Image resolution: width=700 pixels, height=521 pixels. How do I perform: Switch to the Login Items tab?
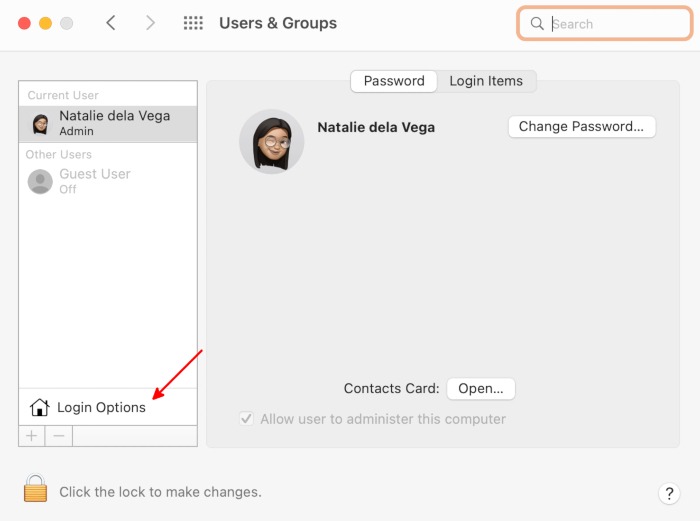click(x=486, y=81)
